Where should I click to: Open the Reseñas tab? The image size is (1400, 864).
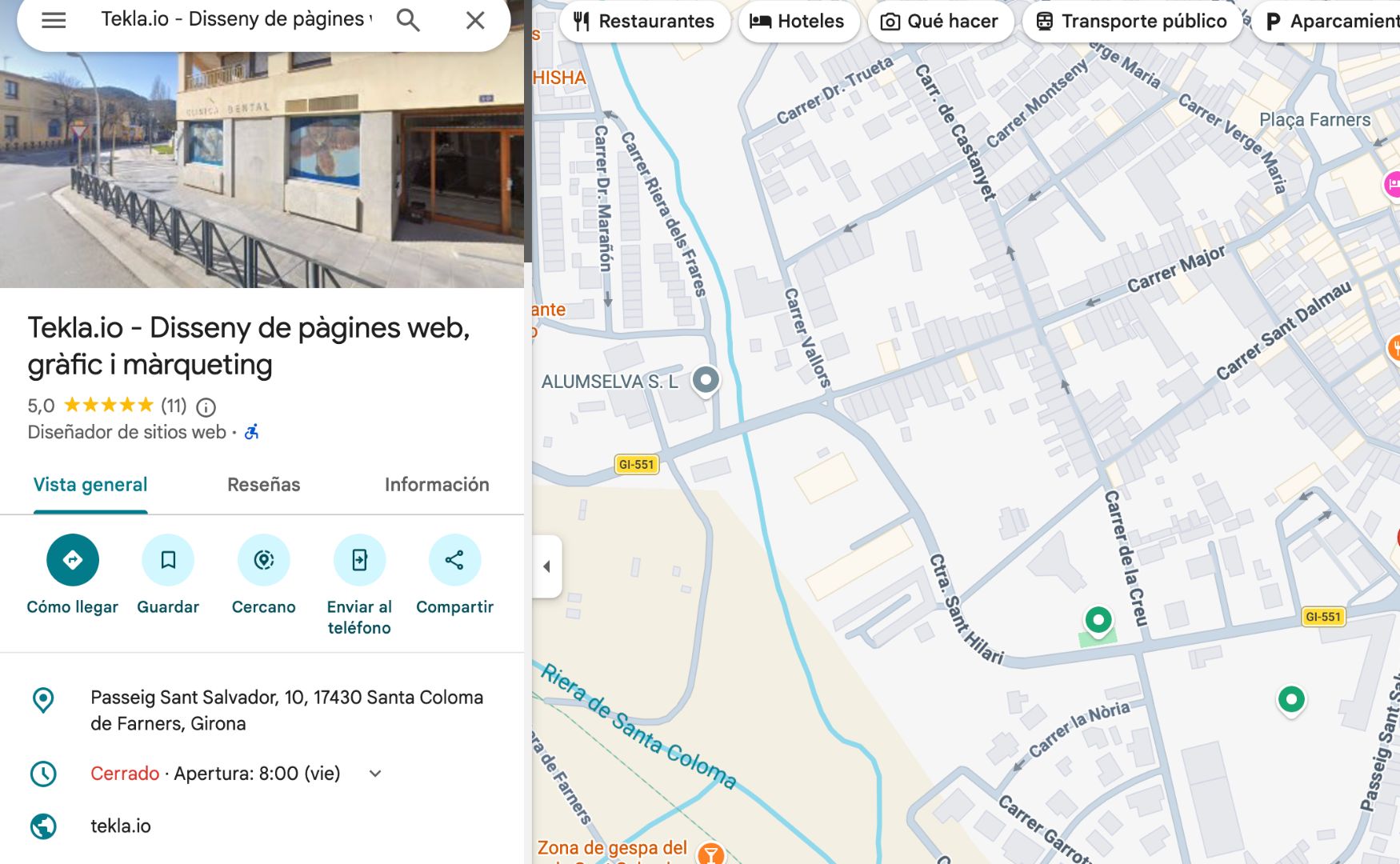[264, 485]
